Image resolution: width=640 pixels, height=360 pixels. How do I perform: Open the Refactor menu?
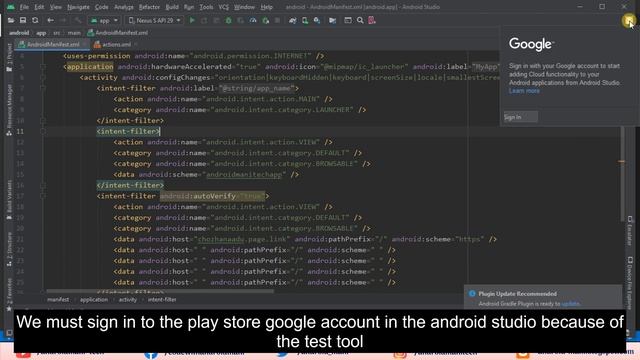tap(149, 7)
